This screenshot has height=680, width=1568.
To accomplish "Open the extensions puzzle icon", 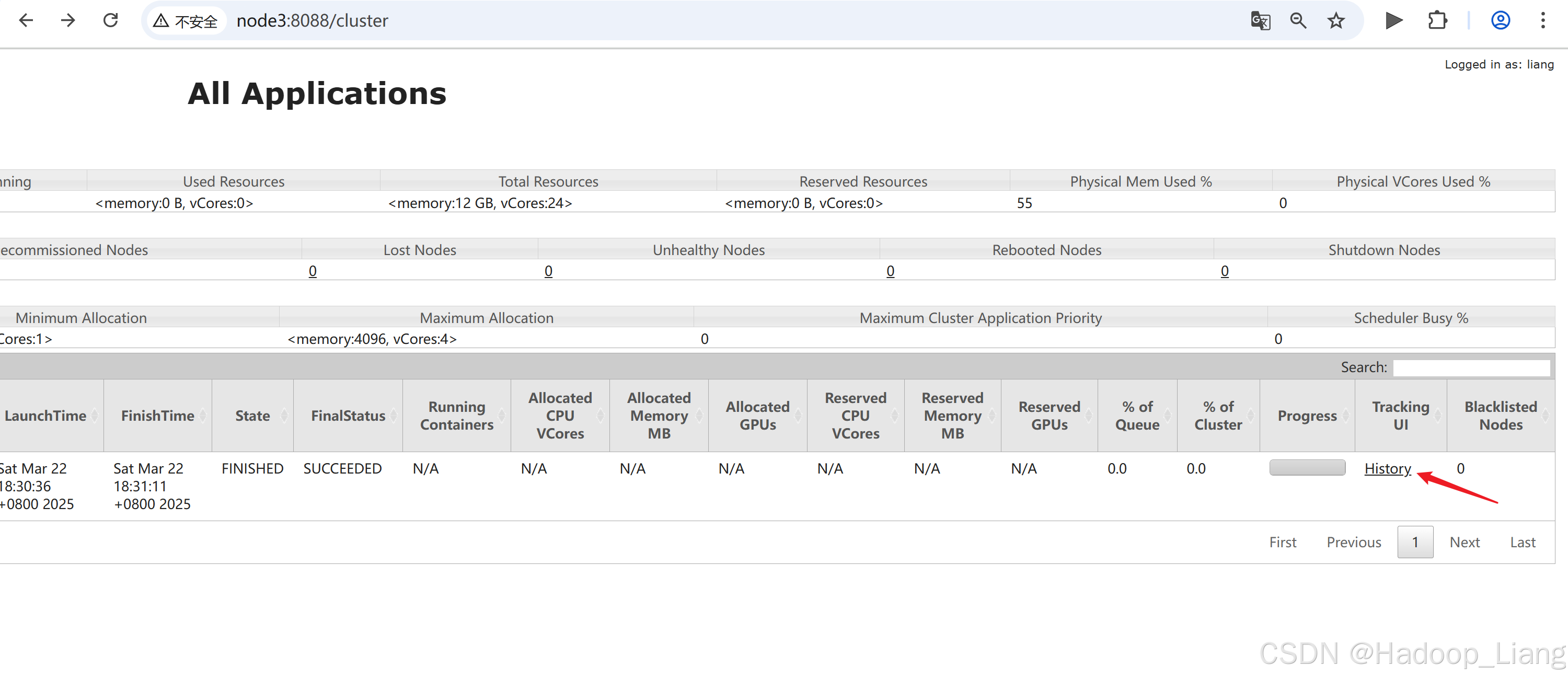I will point(1437,21).
